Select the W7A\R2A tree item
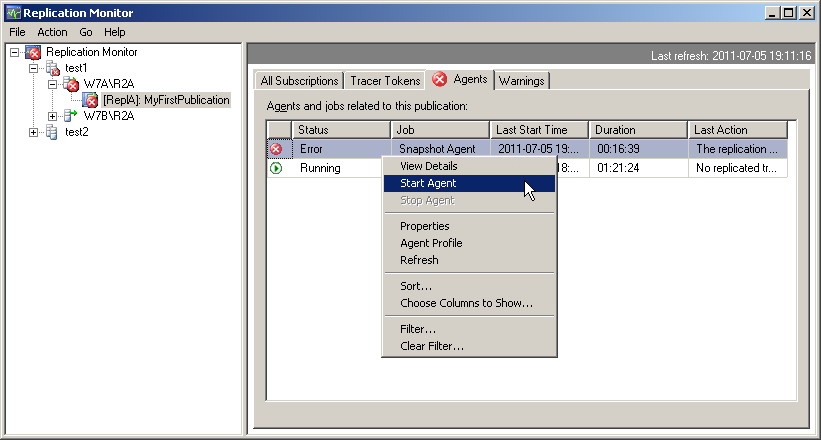Viewport: 821px width, 440px height. (x=109, y=84)
